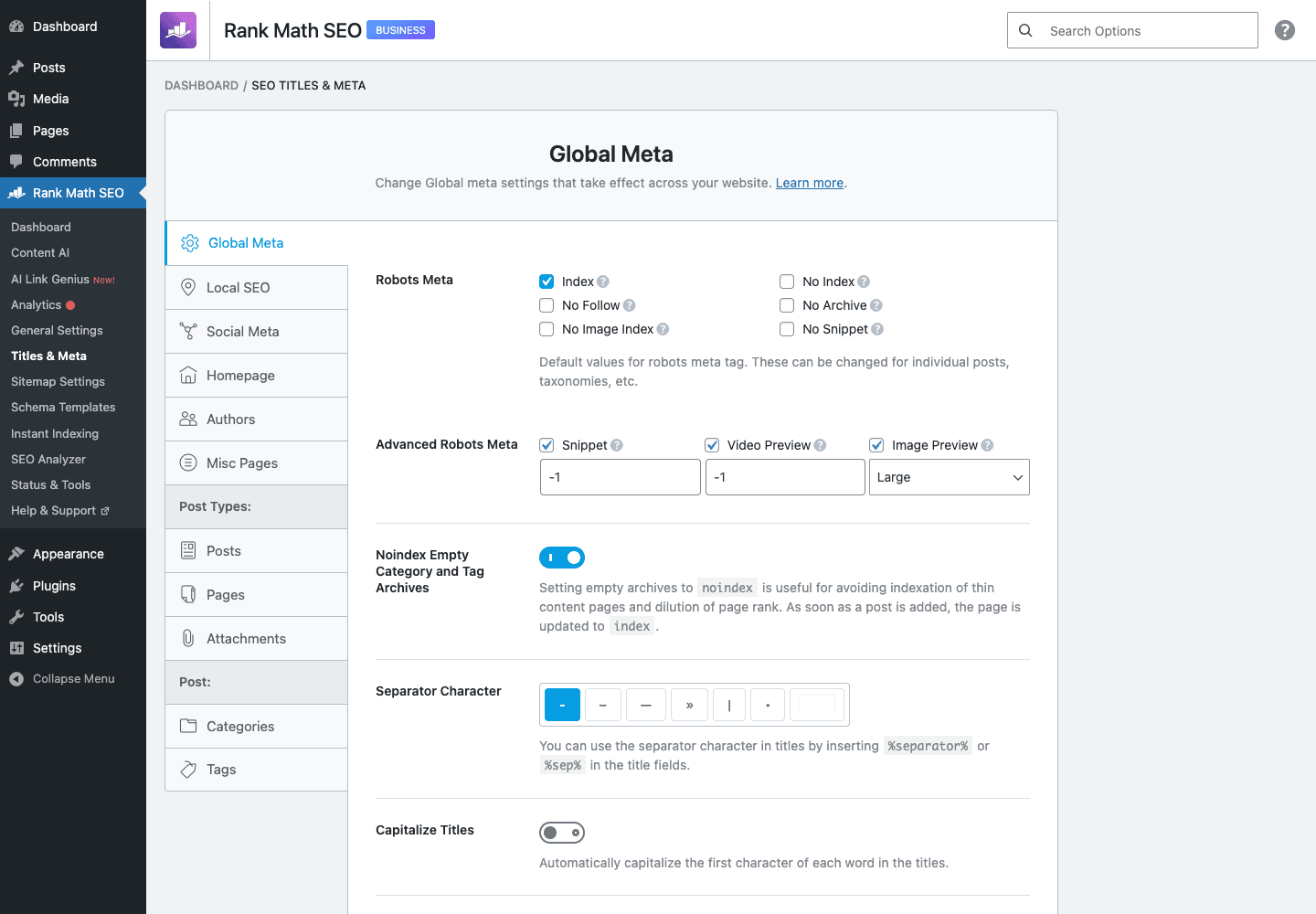The height and width of the screenshot is (914, 1316).
Task: Uncheck the Snippet advanced robots checkbox
Action: coord(547,445)
